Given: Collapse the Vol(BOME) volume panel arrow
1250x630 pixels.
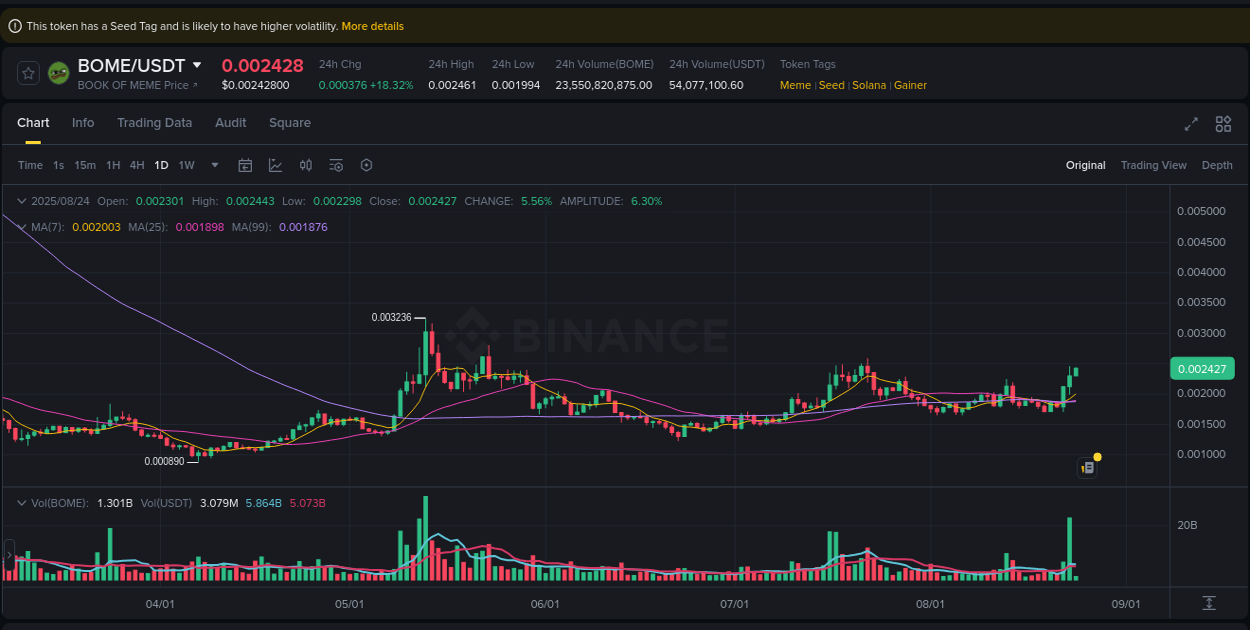Looking at the screenshot, I should 21,503.
